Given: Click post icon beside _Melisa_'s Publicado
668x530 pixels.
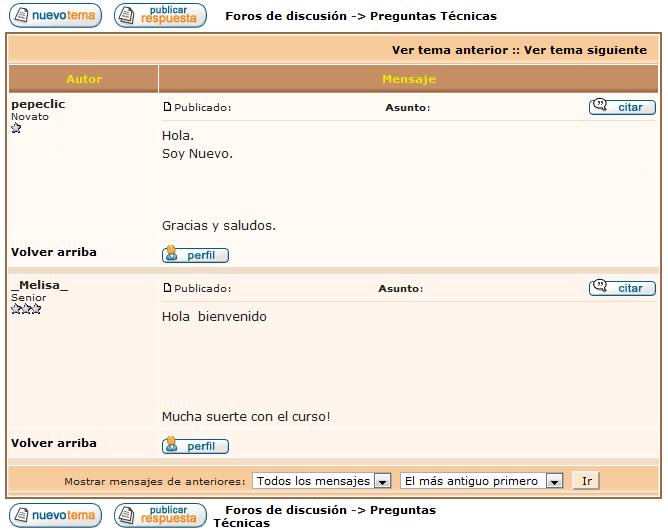Looking at the screenshot, I should pyautogui.click(x=167, y=289).
